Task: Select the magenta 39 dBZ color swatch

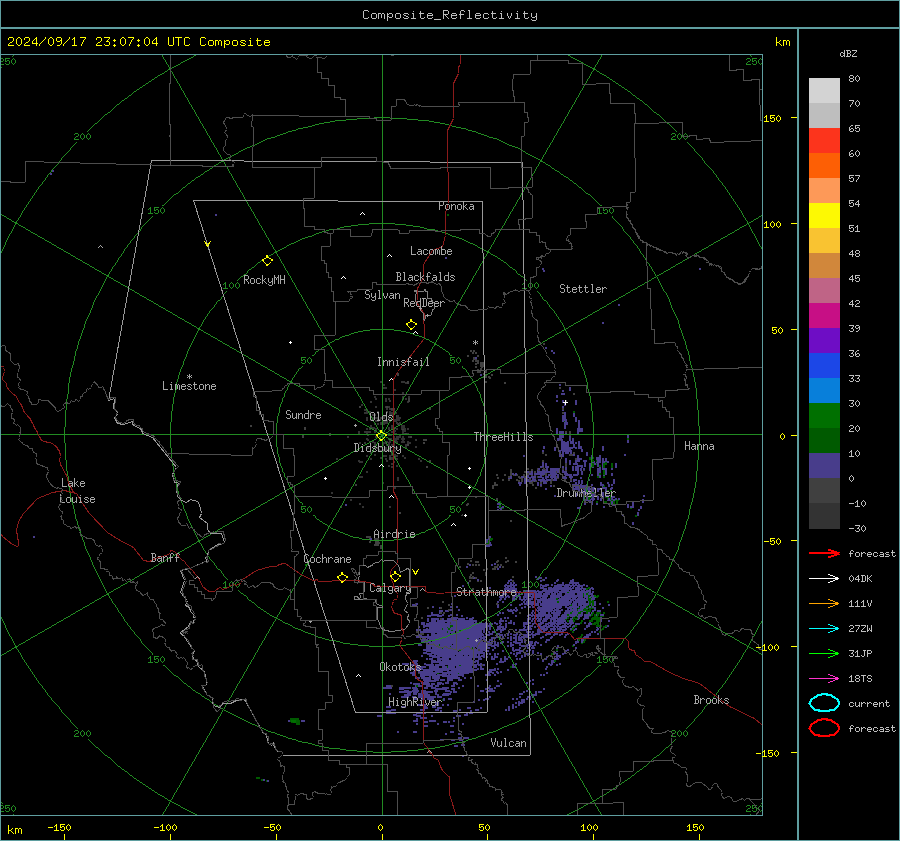Action: (x=824, y=316)
